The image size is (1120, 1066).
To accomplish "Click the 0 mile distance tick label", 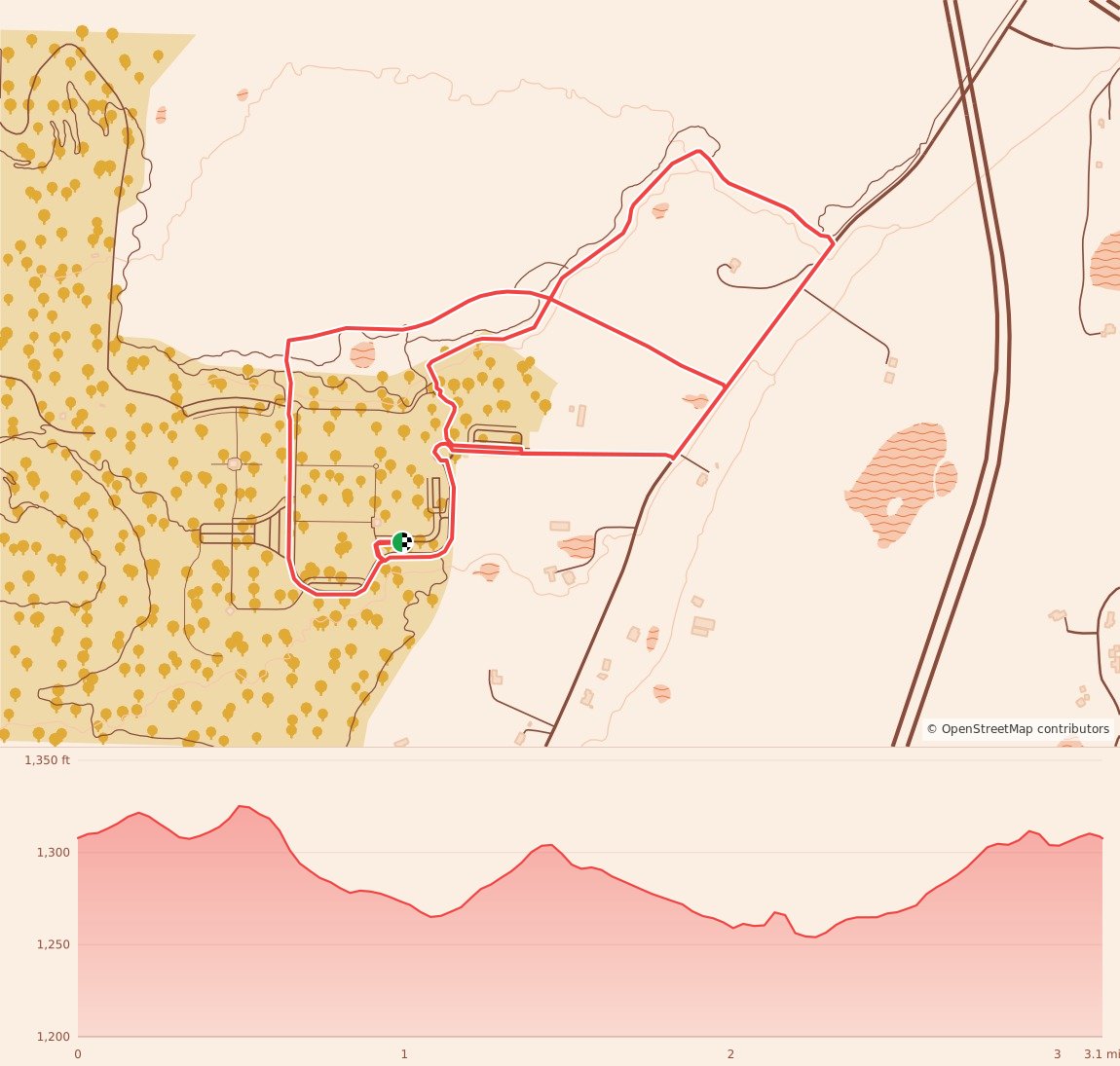I will [78, 1054].
